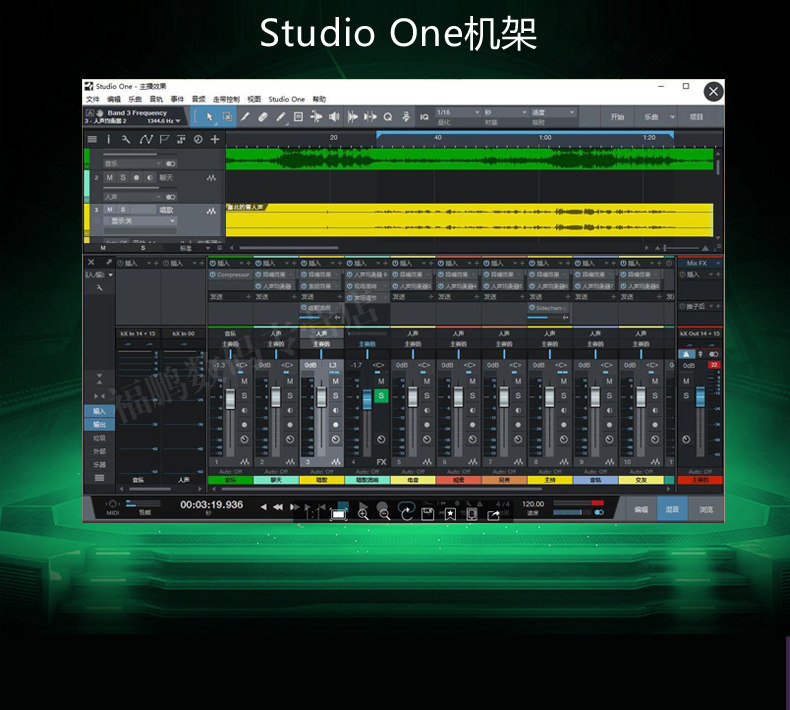Click the save disk icon in the overlay toolbar
790x710 pixels.
click(x=427, y=514)
